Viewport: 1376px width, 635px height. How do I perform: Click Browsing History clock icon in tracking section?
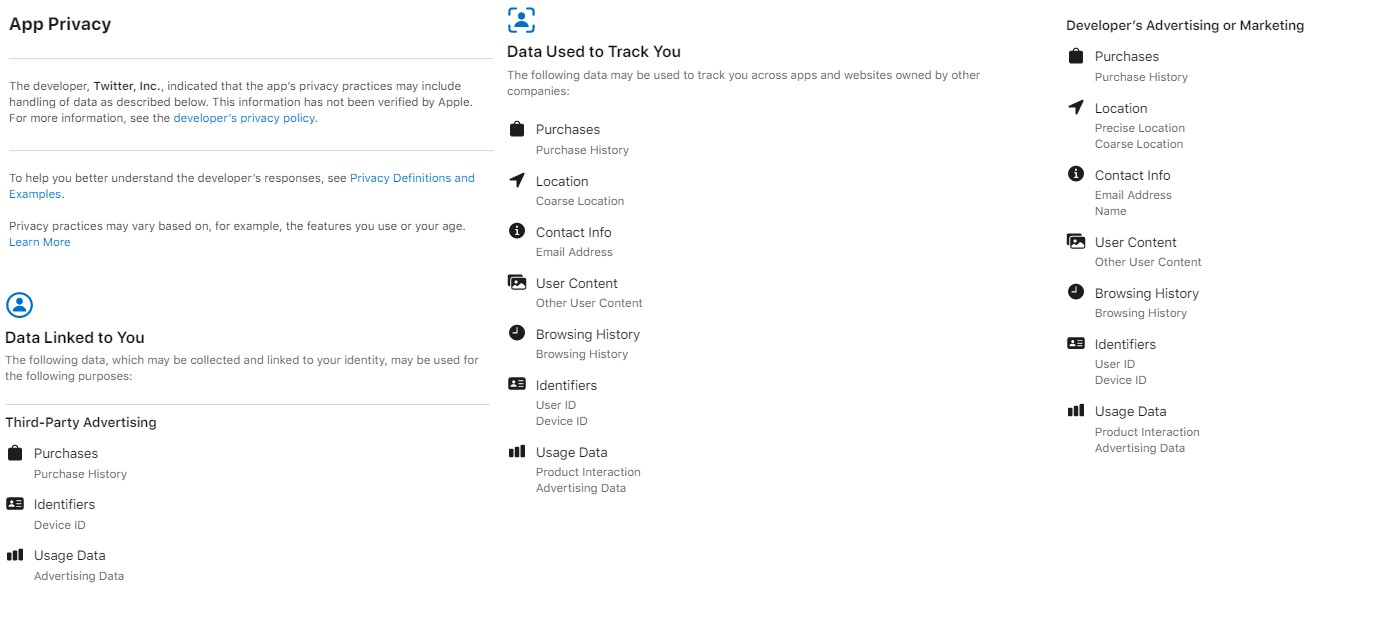click(x=517, y=333)
